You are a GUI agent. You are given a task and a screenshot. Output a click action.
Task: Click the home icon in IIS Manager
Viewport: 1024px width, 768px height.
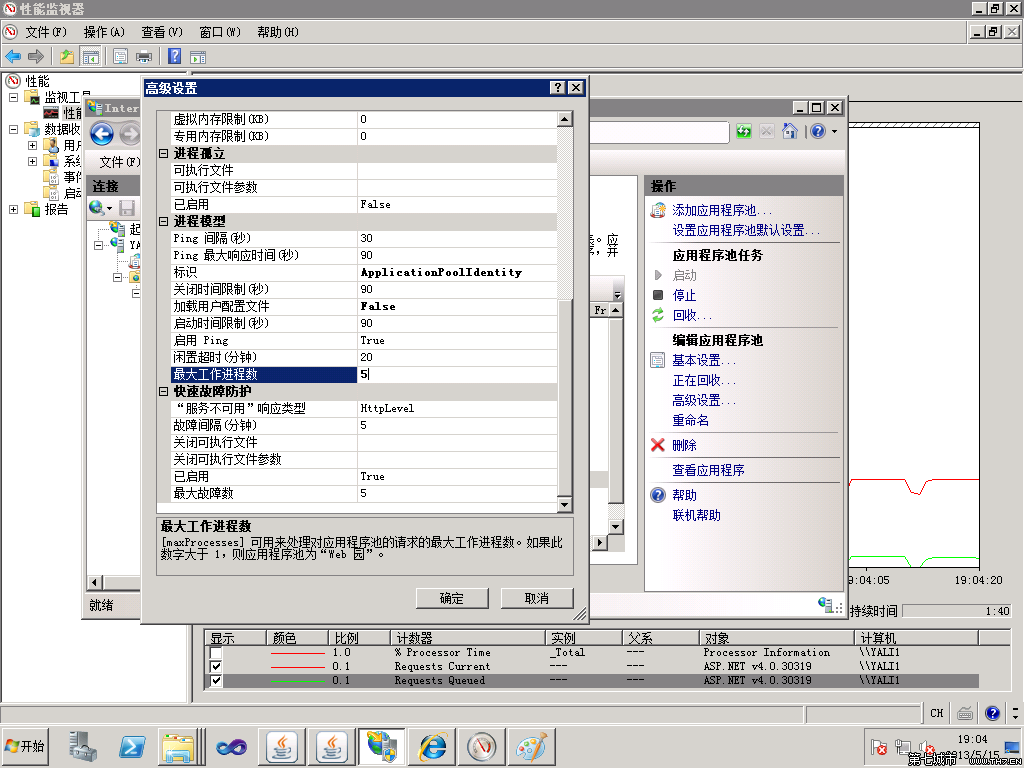click(789, 131)
